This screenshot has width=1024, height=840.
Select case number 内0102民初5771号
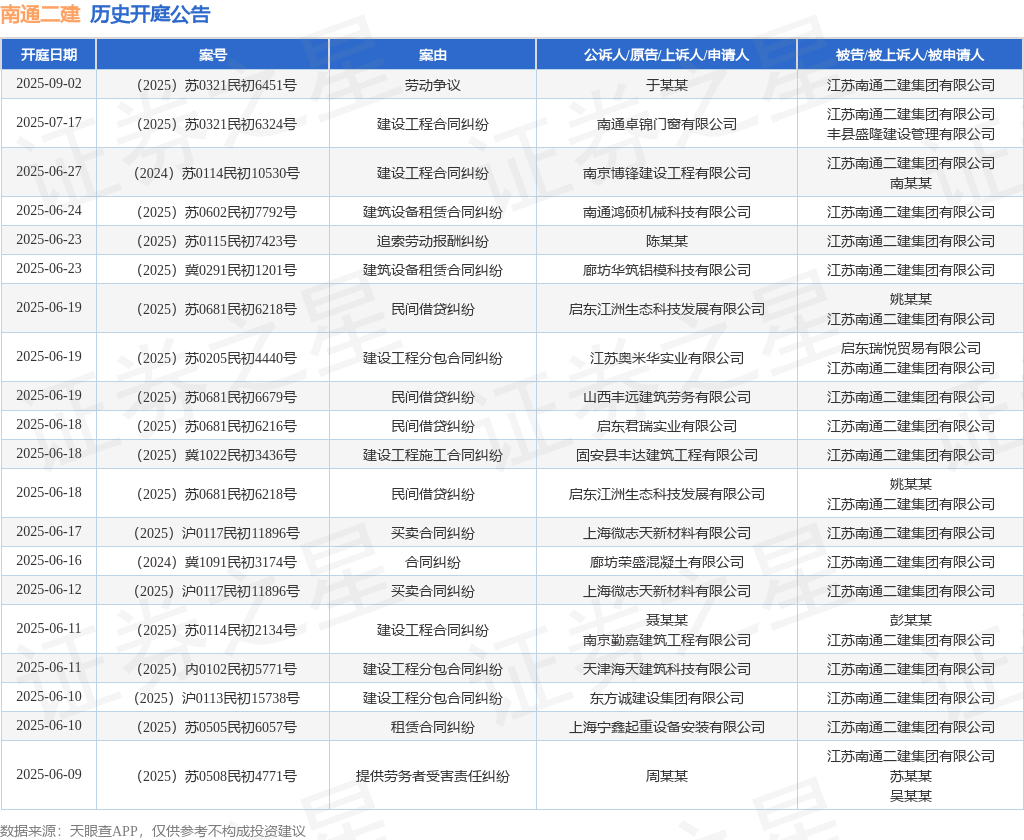pos(217,669)
